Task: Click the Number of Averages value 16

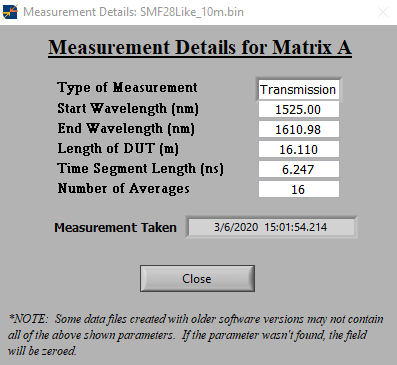Action: pos(299,189)
